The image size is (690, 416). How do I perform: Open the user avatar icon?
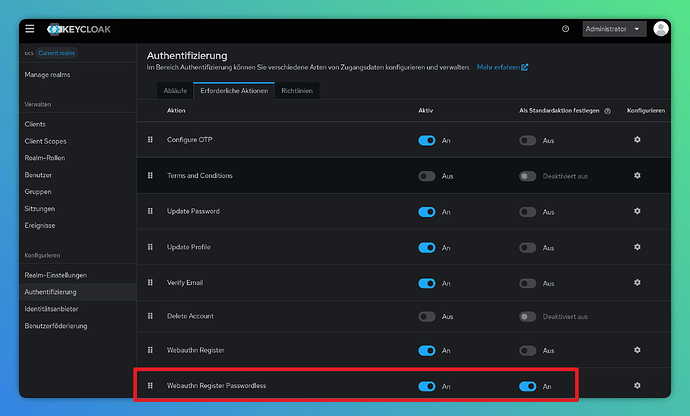tap(661, 29)
